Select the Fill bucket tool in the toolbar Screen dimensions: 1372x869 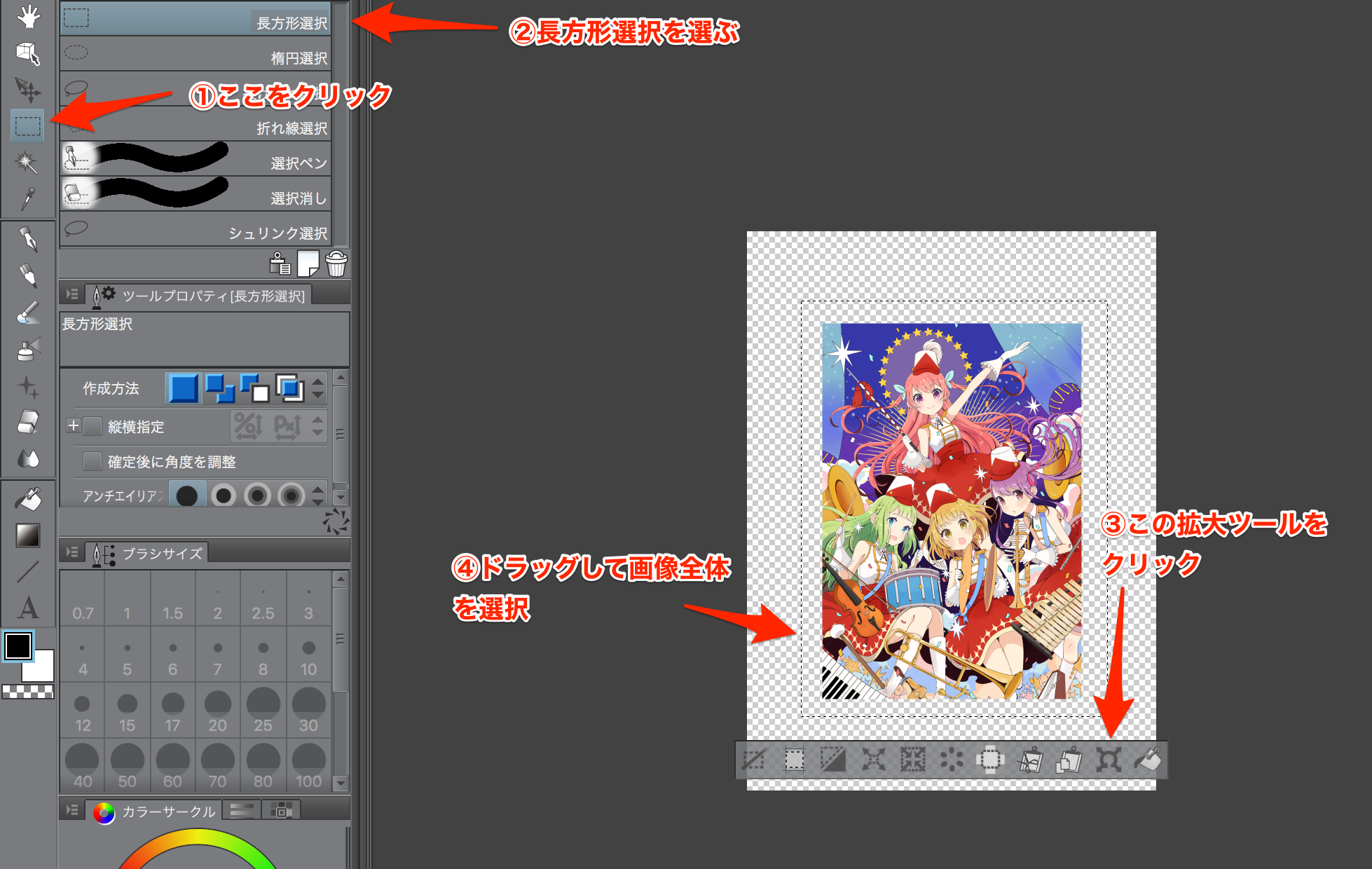coord(28,499)
